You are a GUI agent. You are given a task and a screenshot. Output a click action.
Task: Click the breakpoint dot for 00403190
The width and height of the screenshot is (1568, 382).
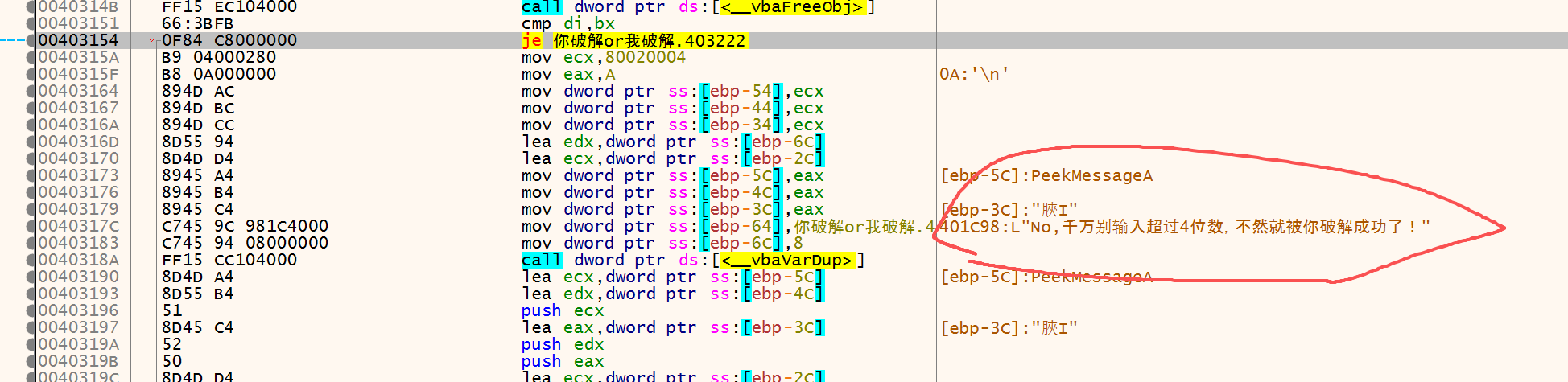pyautogui.click(x=31, y=277)
